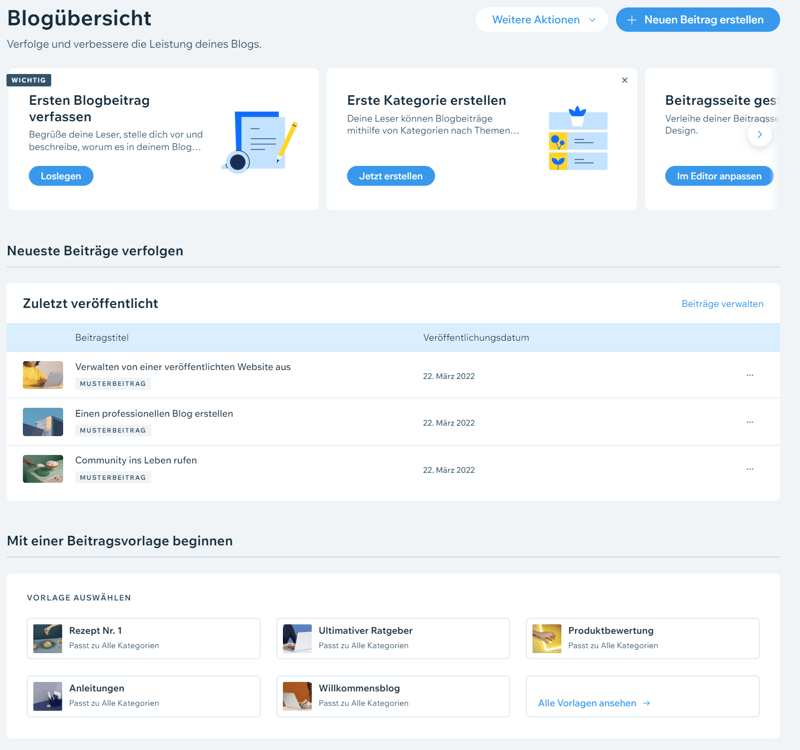The height and width of the screenshot is (750, 800).
Task: Open options menu for Community ins Leben rufen
Action: coord(749,469)
